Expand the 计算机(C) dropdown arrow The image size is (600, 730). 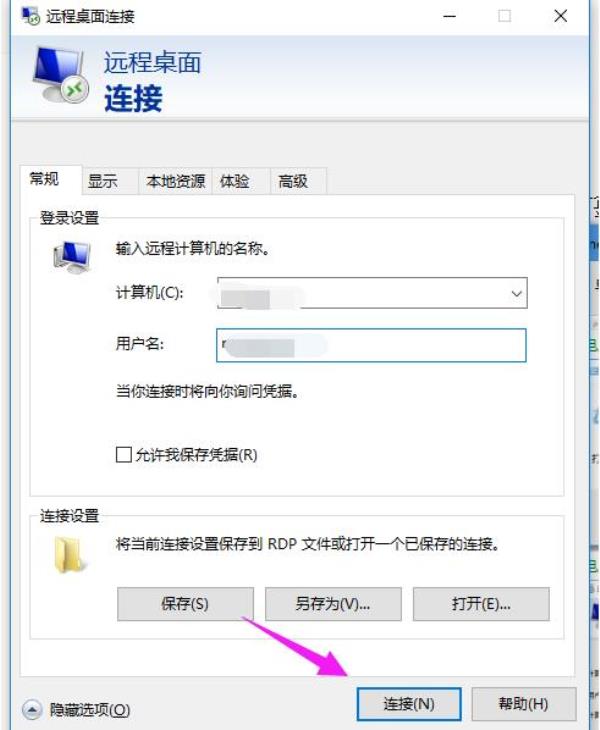pyautogui.click(x=516, y=293)
